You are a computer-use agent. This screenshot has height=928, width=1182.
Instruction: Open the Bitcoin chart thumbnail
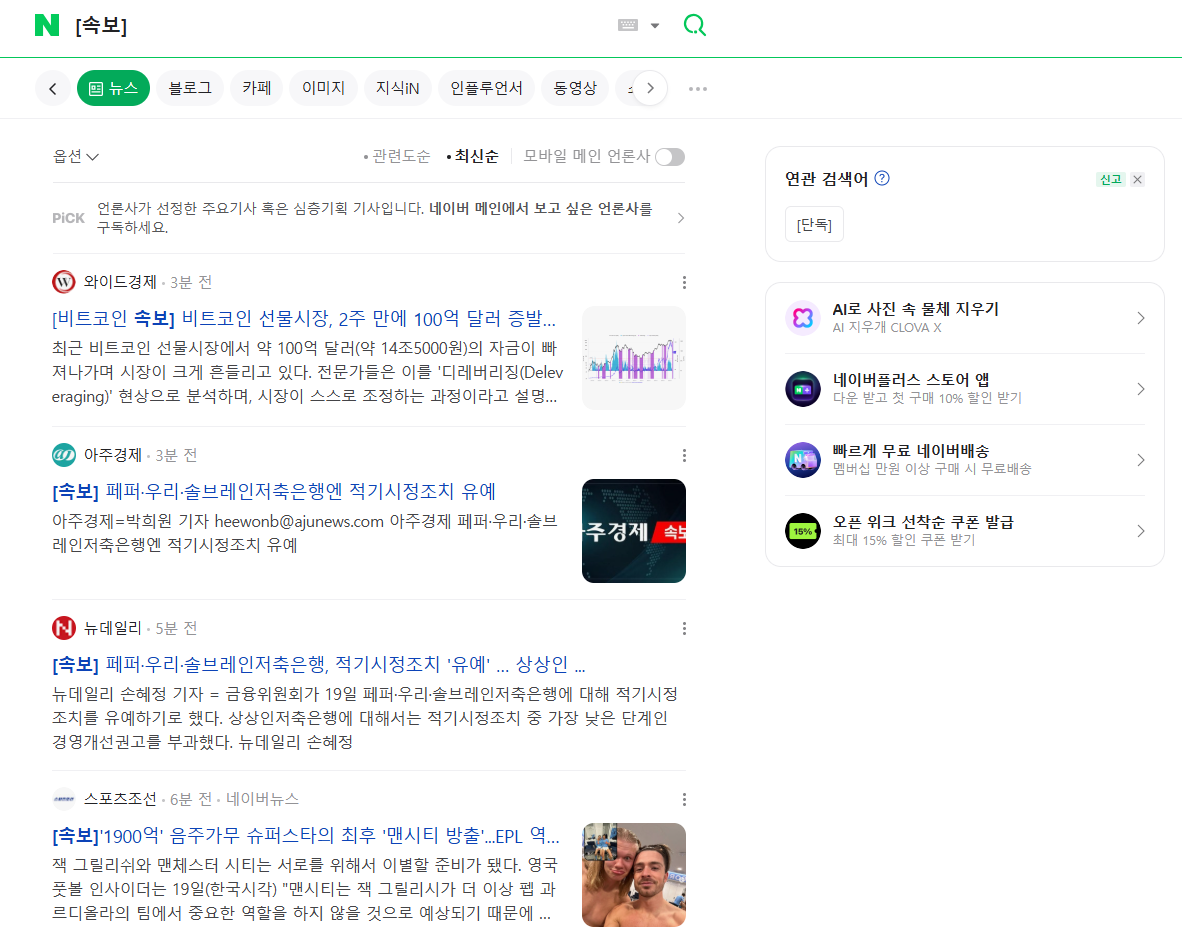click(x=634, y=358)
